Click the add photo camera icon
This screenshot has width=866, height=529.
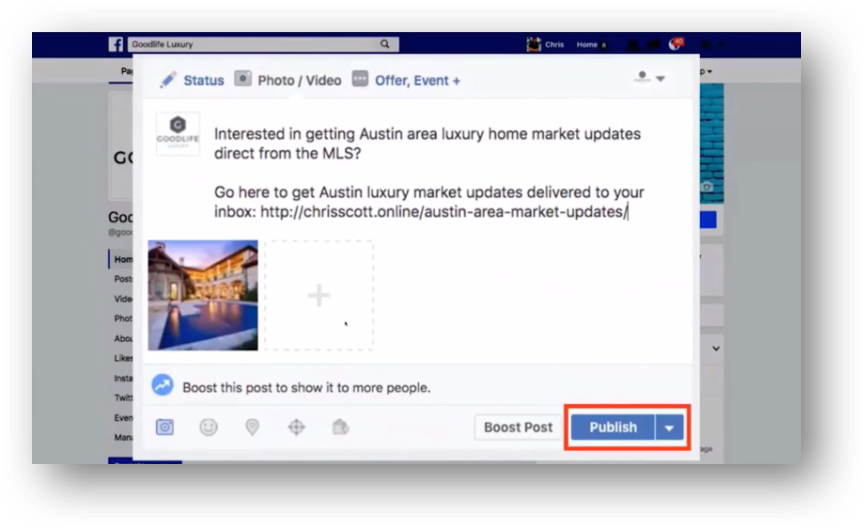[165, 427]
